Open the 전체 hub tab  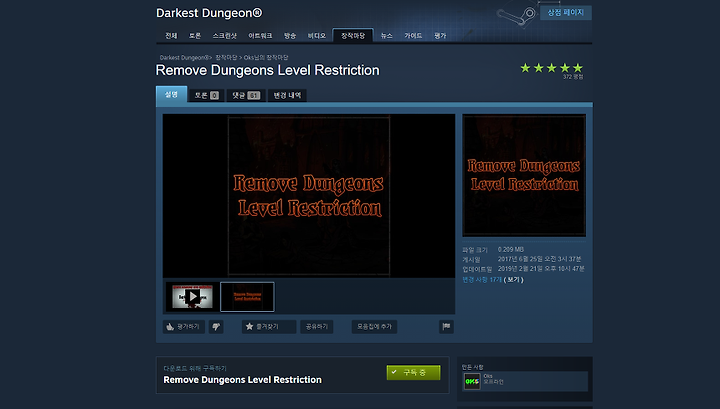pyautogui.click(x=171, y=36)
